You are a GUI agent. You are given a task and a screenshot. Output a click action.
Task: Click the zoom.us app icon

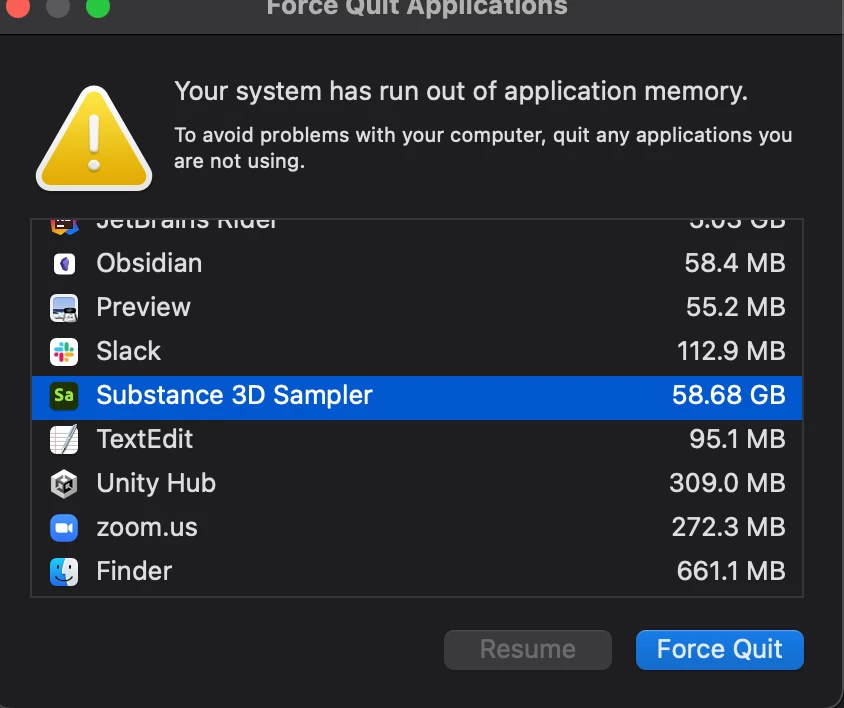pyautogui.click(x=64, y=528)
